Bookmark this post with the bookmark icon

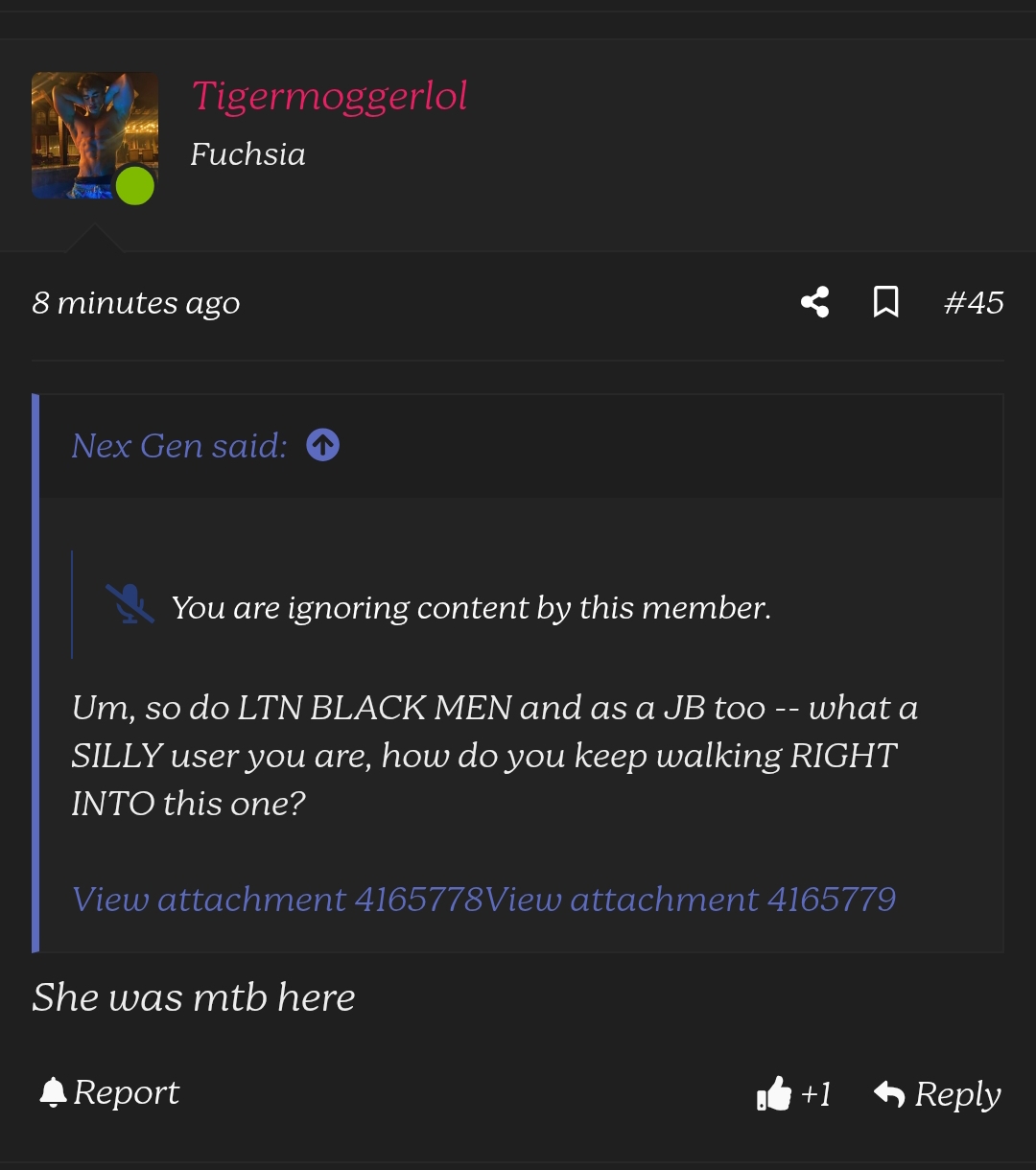[x=886, y=302]
